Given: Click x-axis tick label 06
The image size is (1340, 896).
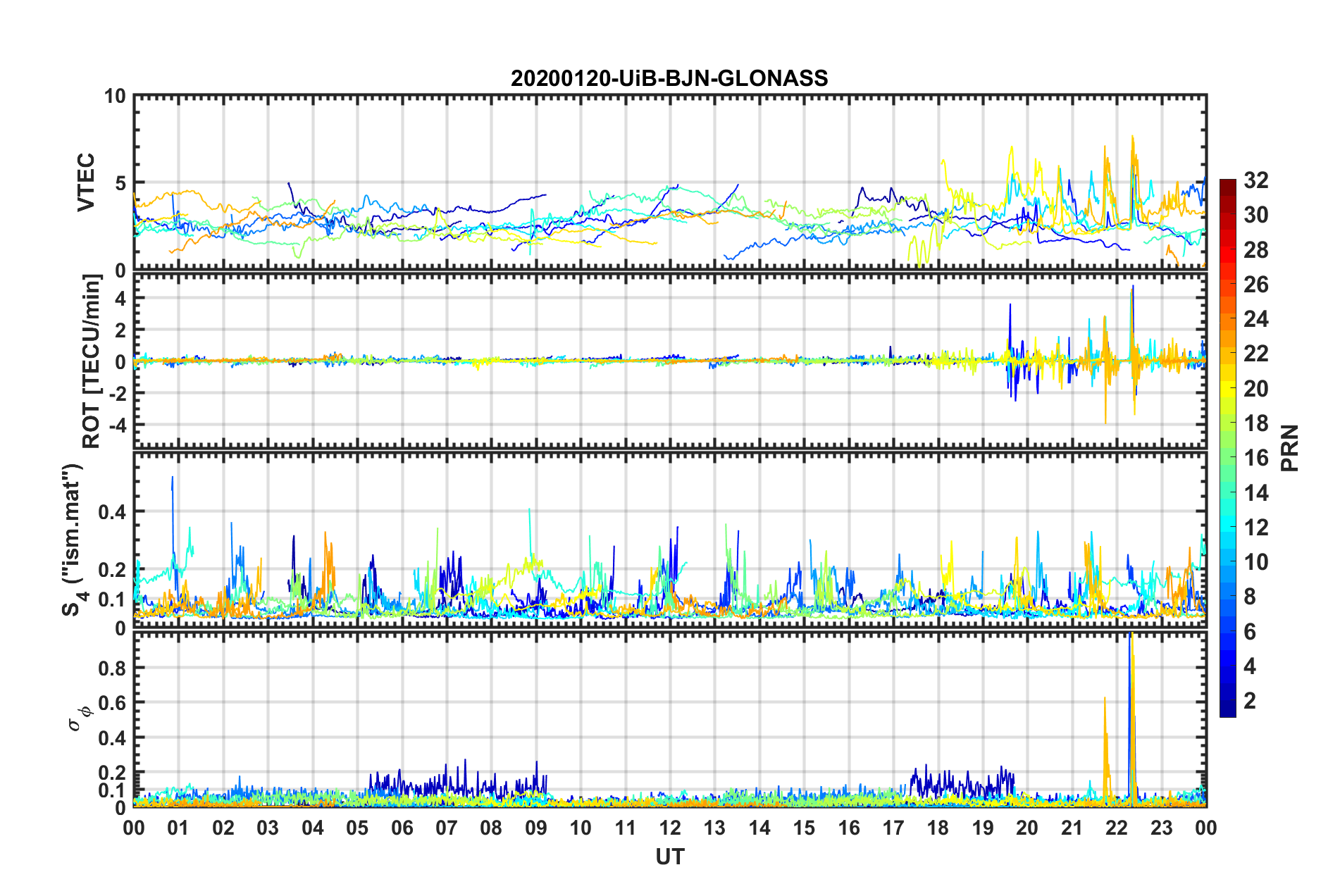Looking at the screenshot, I should click(402, 828).
